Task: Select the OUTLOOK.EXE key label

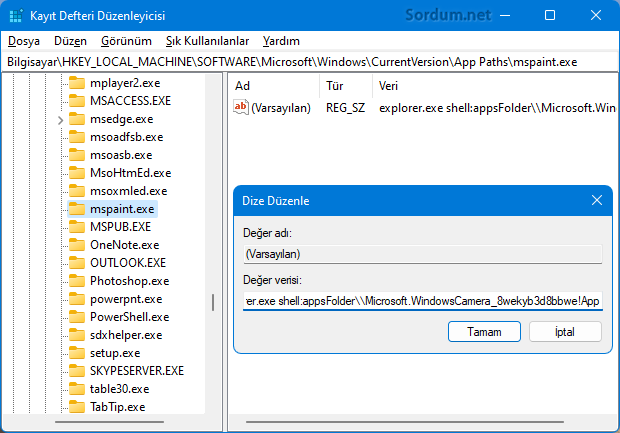Action: 128,263
